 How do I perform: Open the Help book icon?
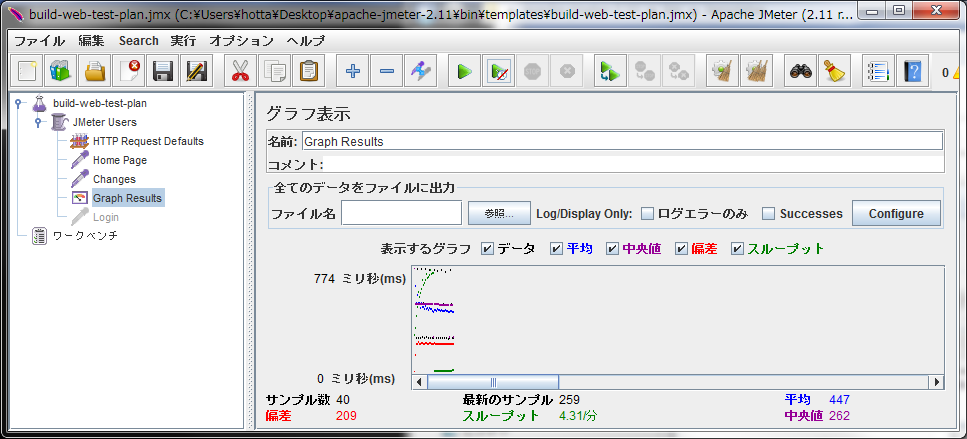click(912, 71)
